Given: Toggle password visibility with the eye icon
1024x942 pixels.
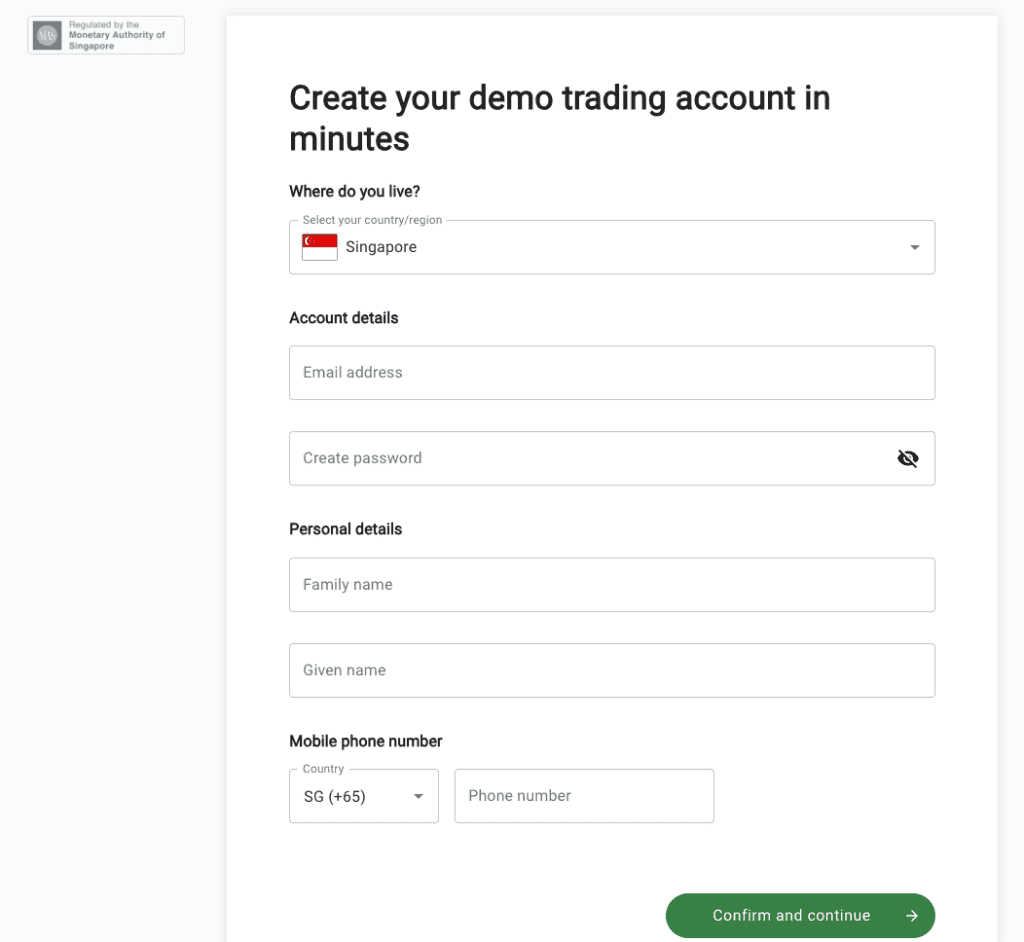Looking at the screenshot, I should 908,459.
